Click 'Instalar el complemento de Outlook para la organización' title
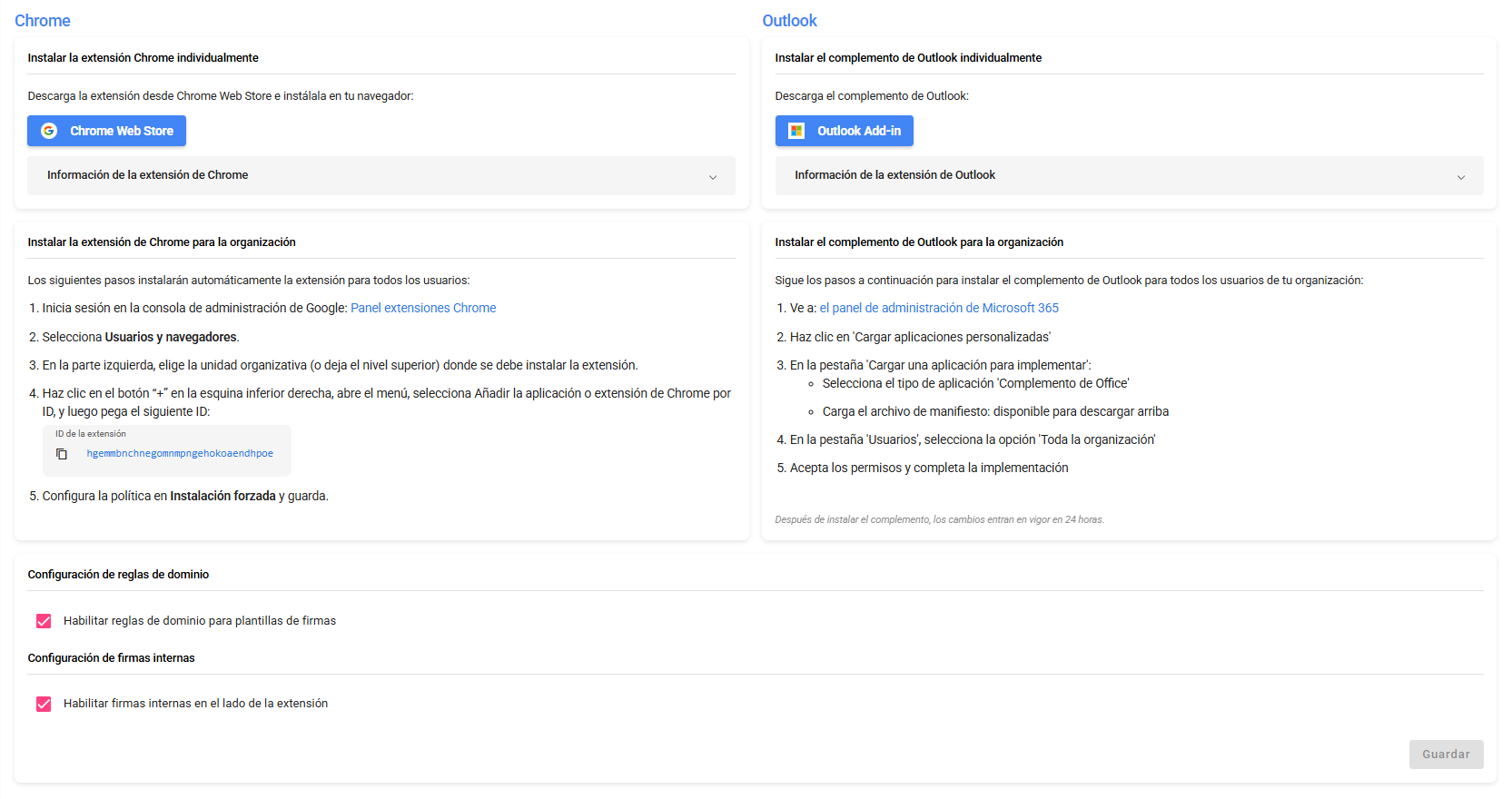 (919, 242)
